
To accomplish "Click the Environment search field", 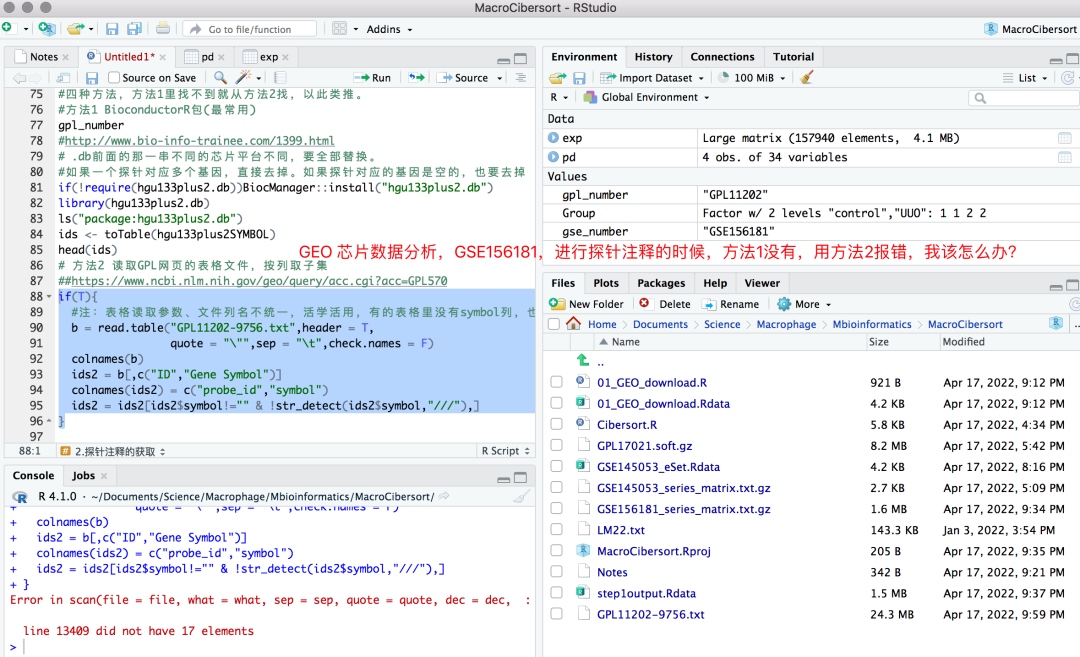I will (x=1024, y=98).
